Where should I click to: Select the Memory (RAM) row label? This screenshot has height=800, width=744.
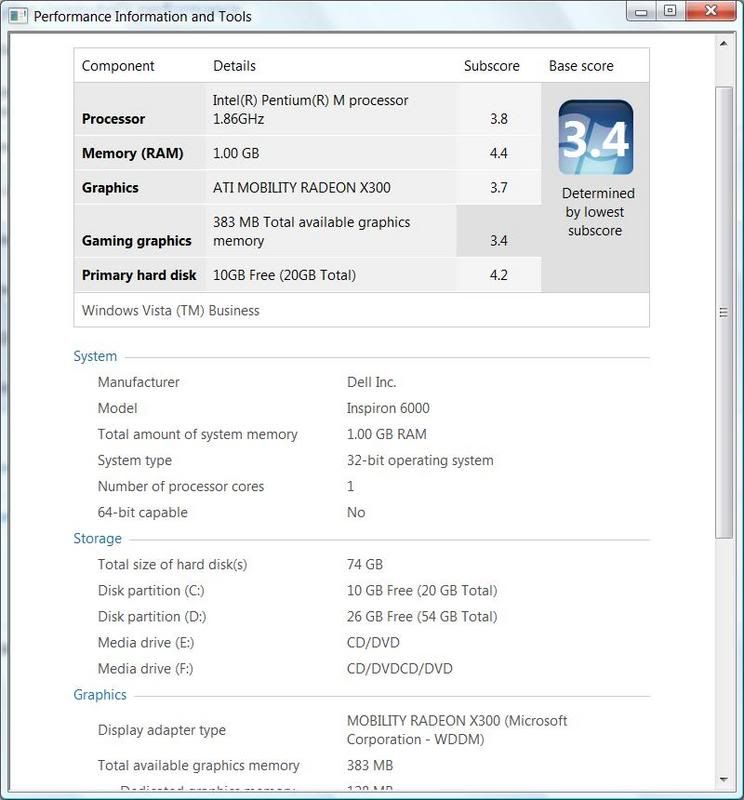122,153
